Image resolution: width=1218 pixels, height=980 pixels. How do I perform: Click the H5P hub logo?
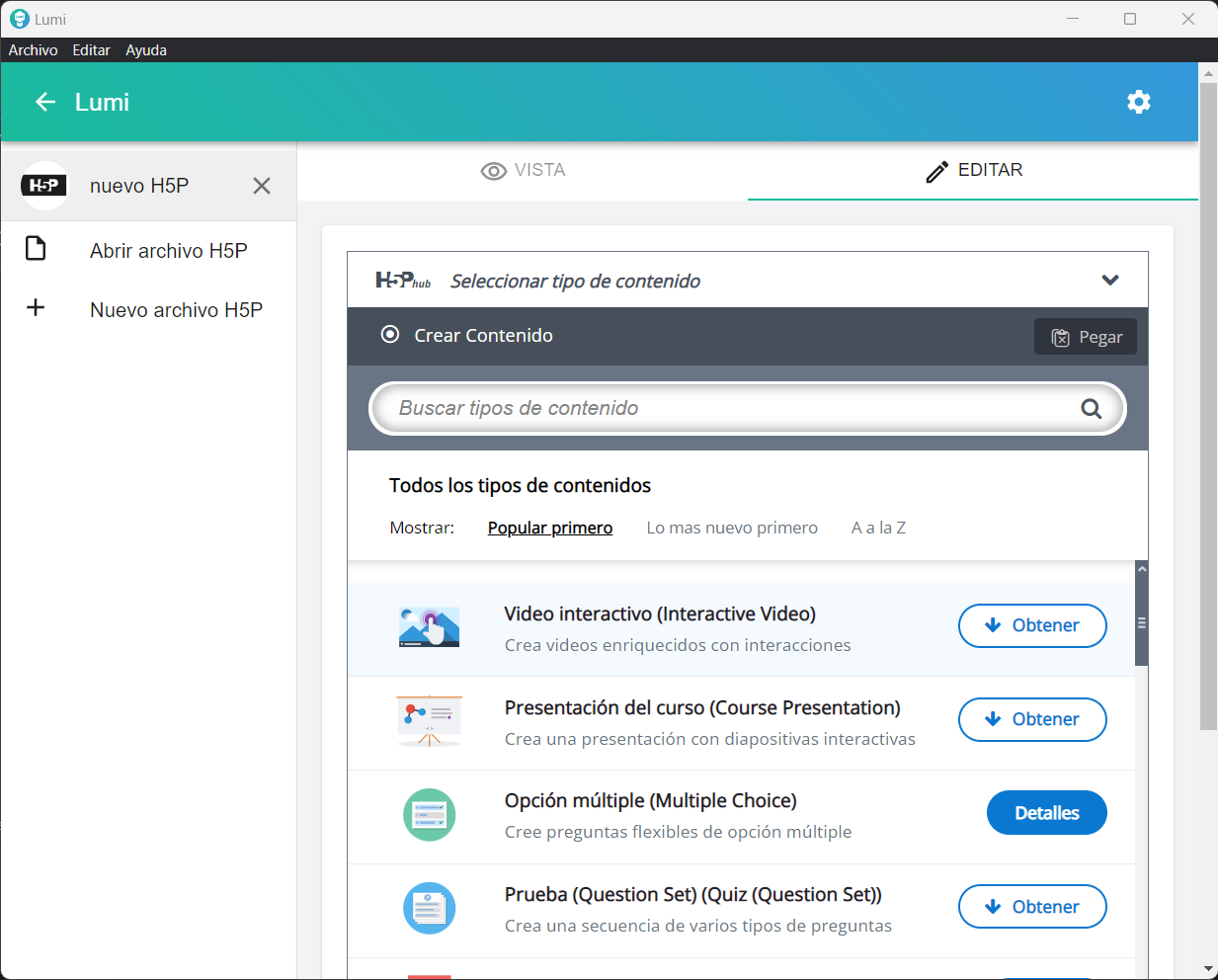point(403,282)
